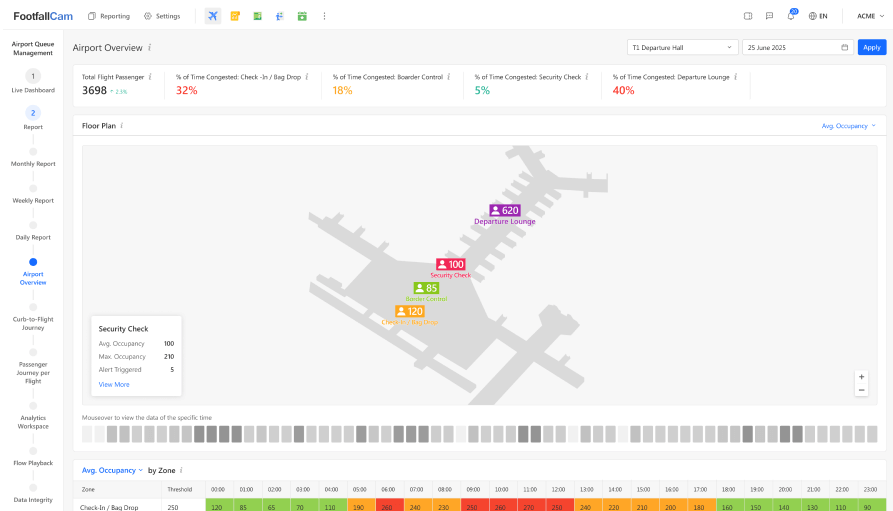
Task: Click the Security Check 100 occupancy marker
Action: tap(450, 264)
